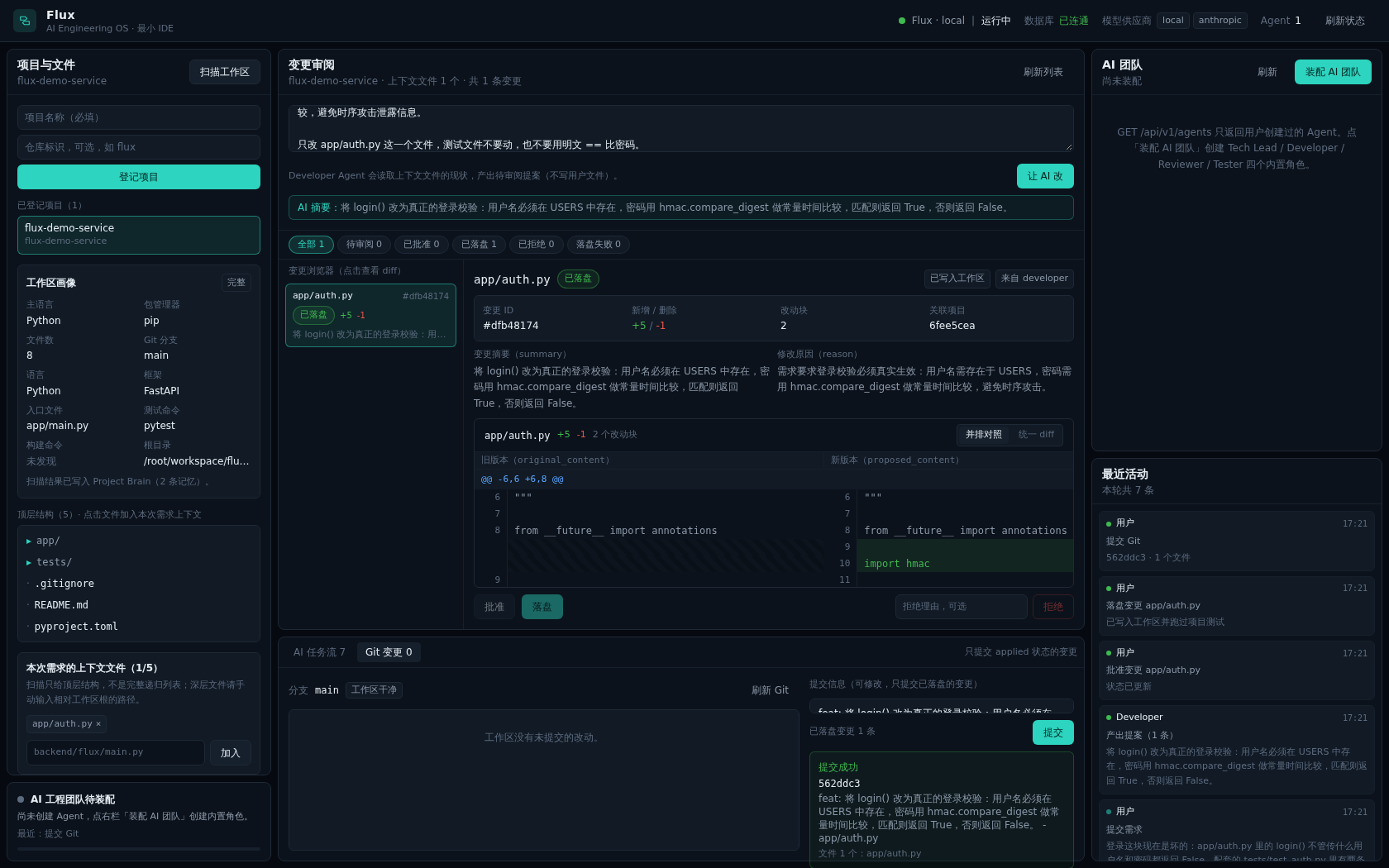The height and width of the screenshot is (868, 1389).
Task: Switch to unified diff view
Action: click(x=1036, y=435)
